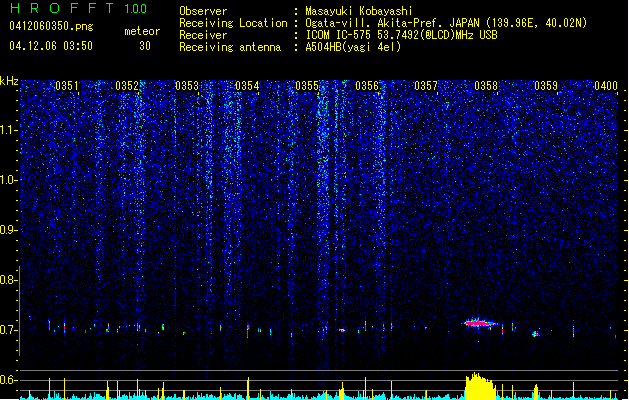This screenshot has width=629, height=400.
Task: Click the small meteor echo blob near 0359
Action: coord(535,333)
